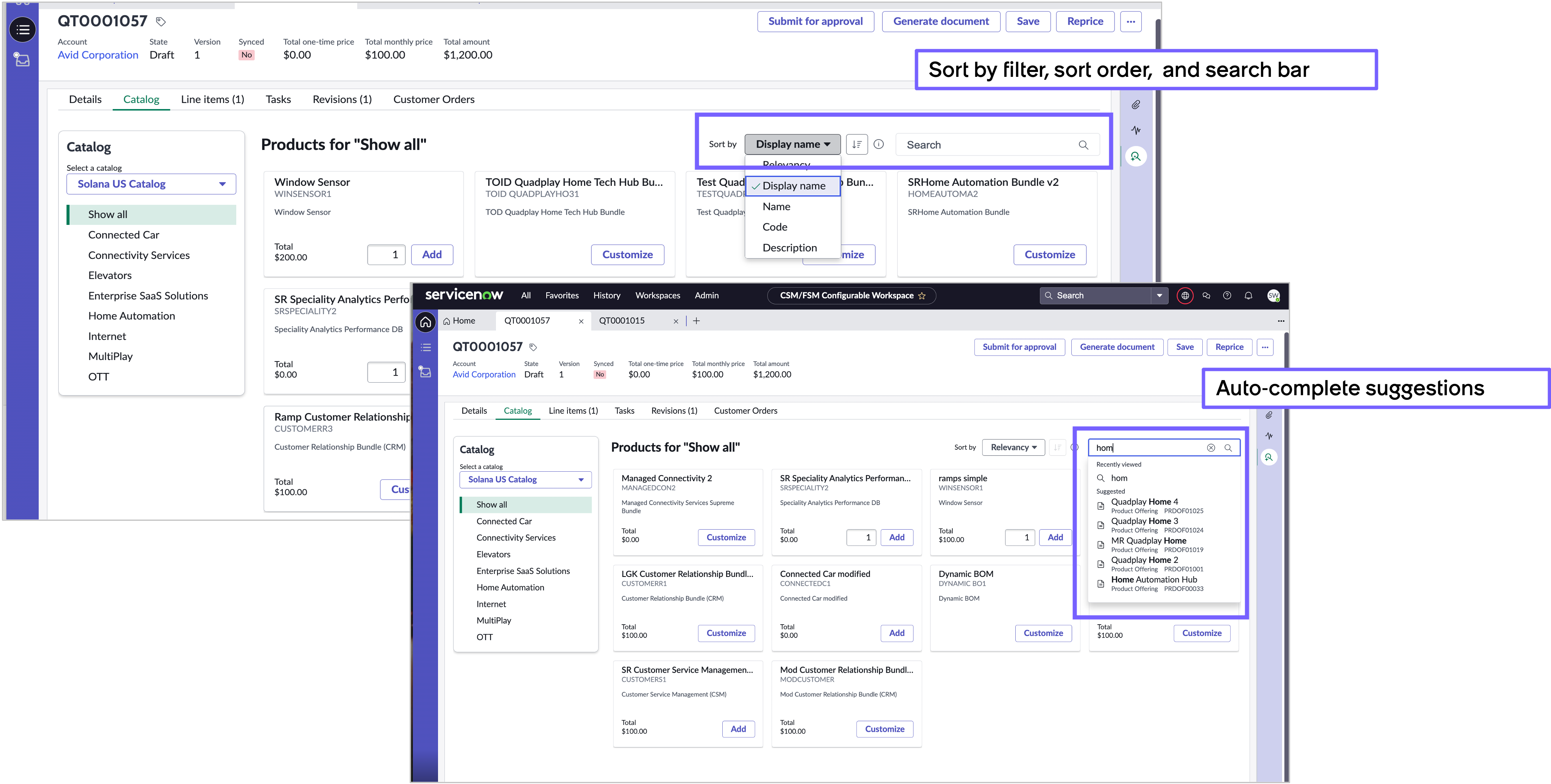Image resolution: width=1551 pixels, height=784 pixels.
Task: Close the QT0001057 workspace tab
Action: [581, 321]
